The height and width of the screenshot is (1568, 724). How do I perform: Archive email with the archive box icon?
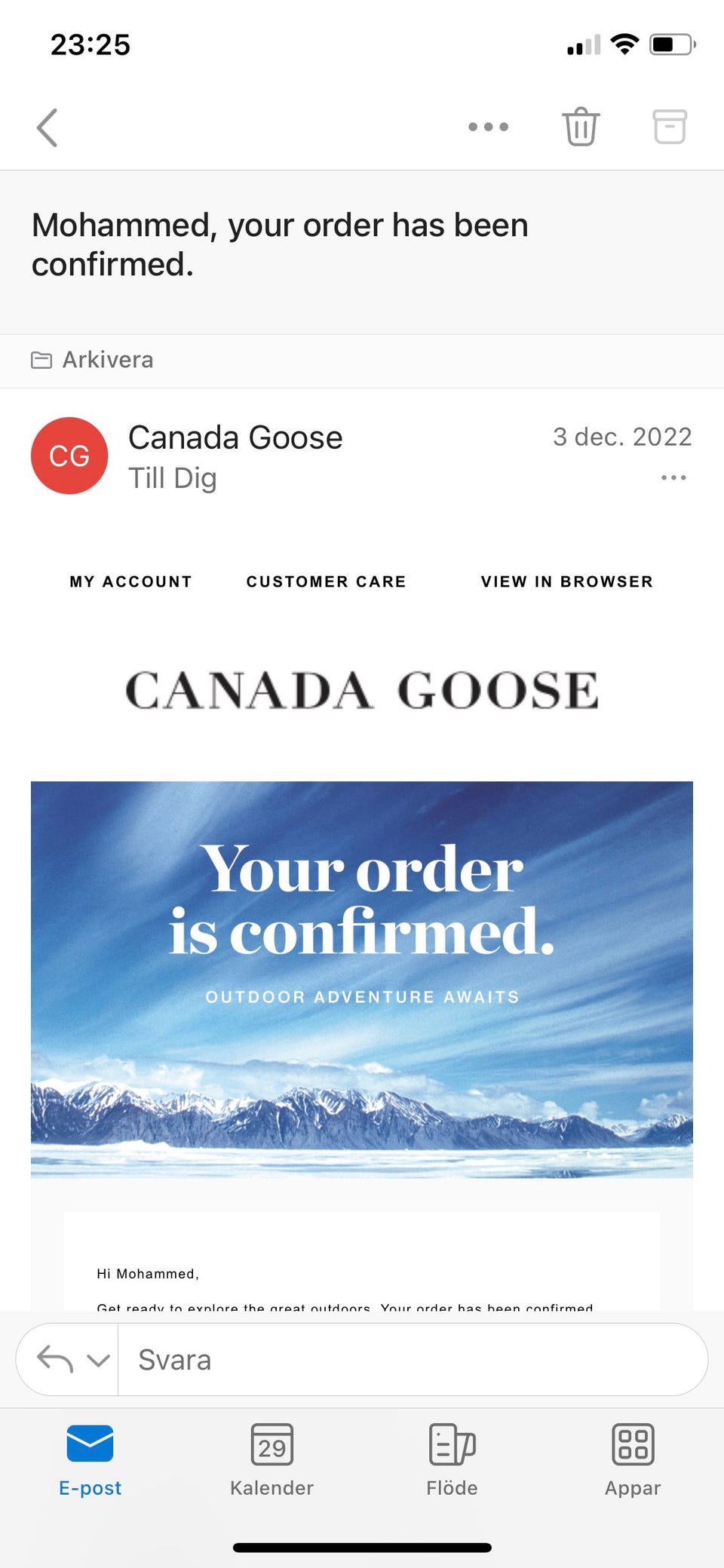coord(669,127)
